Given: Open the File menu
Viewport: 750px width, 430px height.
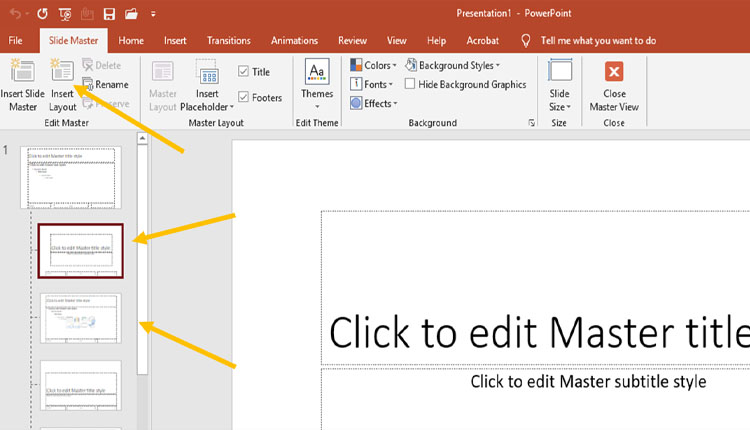Looking at the screenshot, I should [15, 41].
